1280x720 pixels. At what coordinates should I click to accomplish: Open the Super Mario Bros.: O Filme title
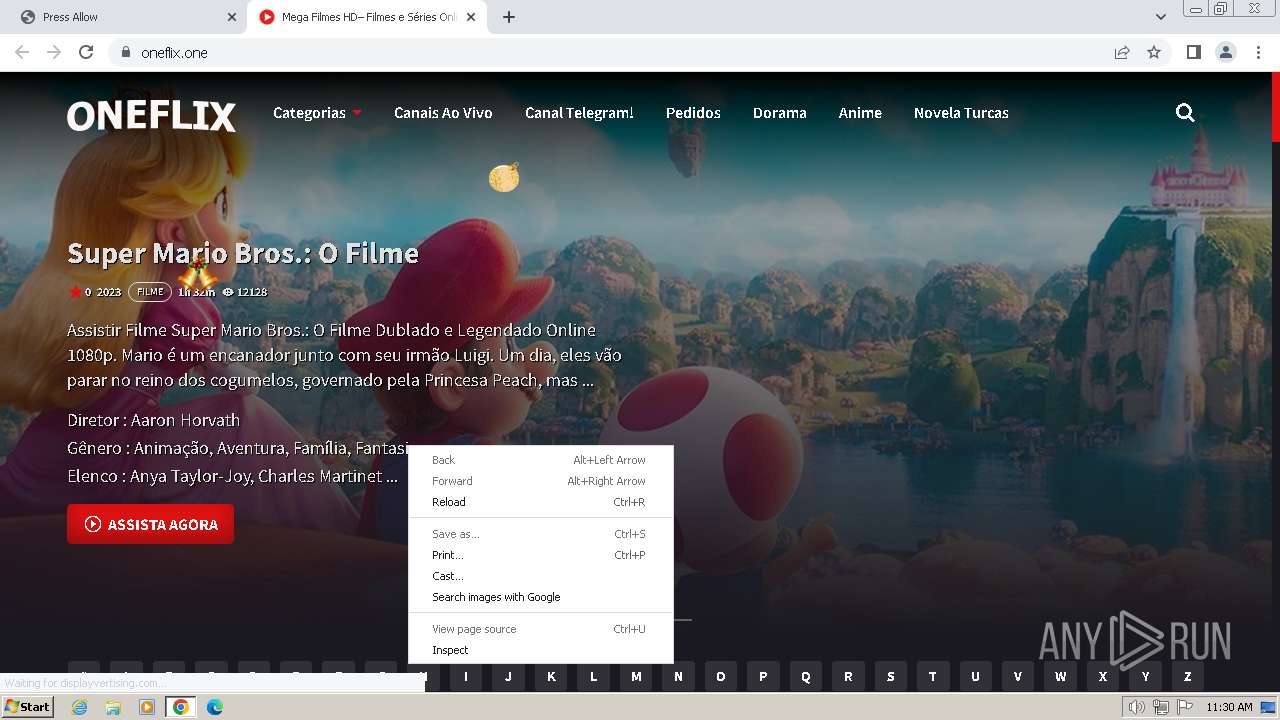[x=243, y=253]
